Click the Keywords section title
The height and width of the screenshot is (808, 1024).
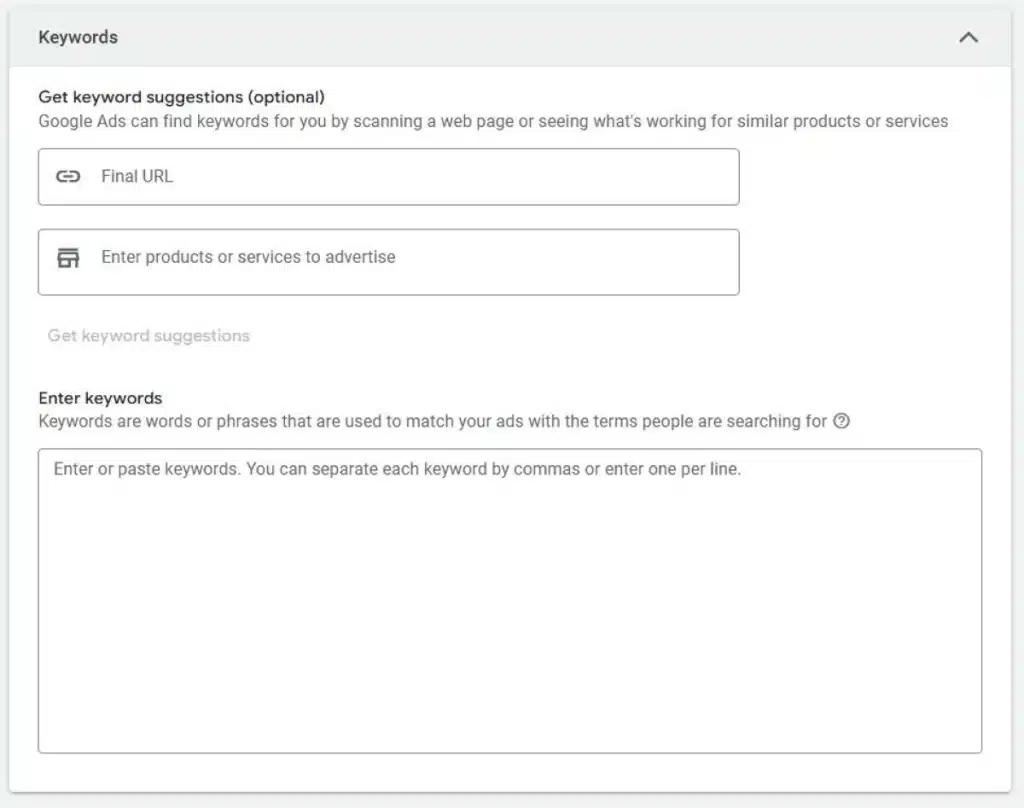pos(78,37)
